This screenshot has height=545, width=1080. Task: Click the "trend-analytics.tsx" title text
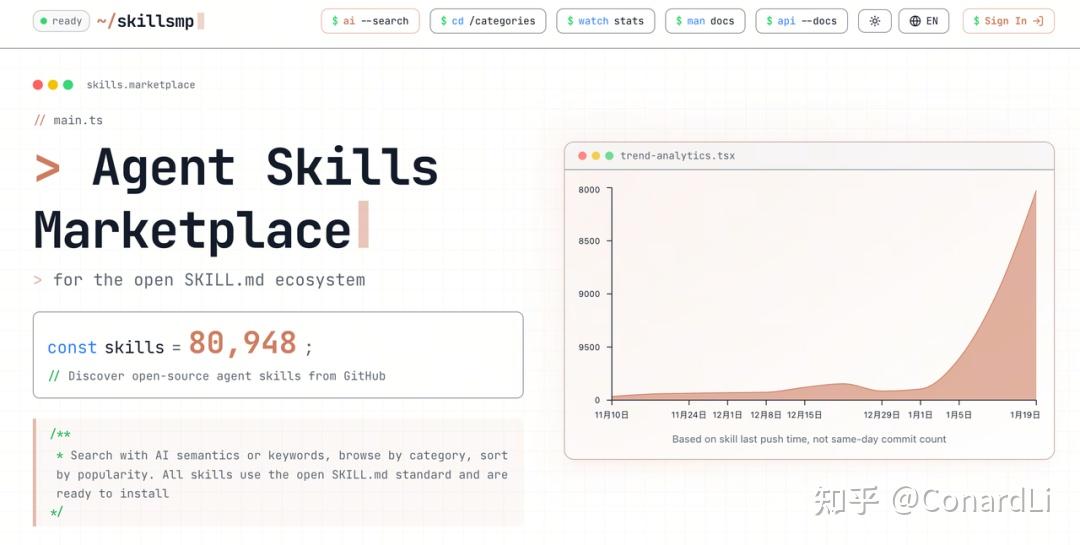pyautogui.click(x=678, y=156)
